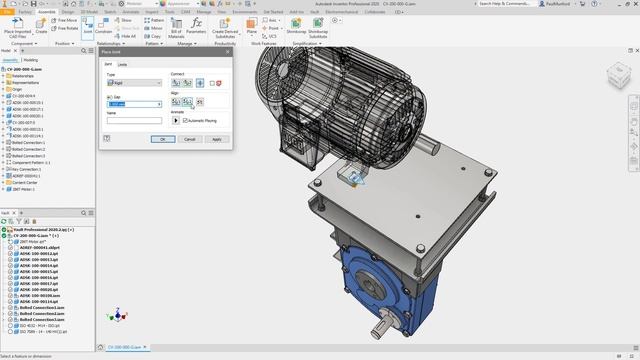
Task: Click the first Connect selection button in Place Joint
Action: 176,83
